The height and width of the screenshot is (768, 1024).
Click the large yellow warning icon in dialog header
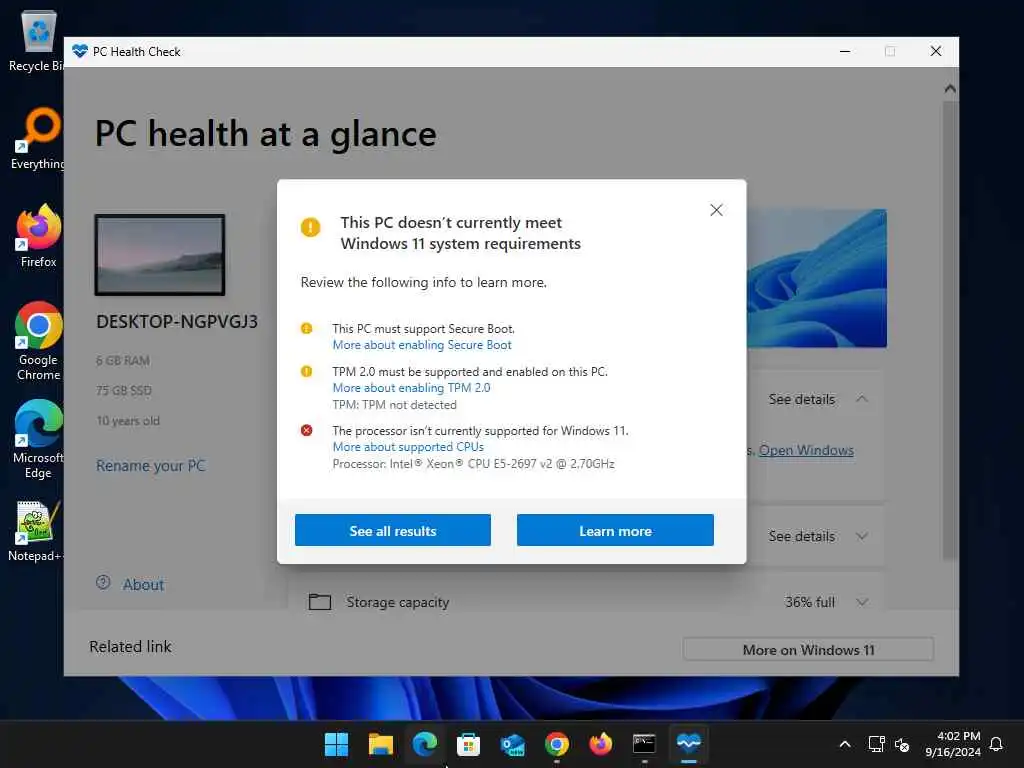tap(310, 227)
